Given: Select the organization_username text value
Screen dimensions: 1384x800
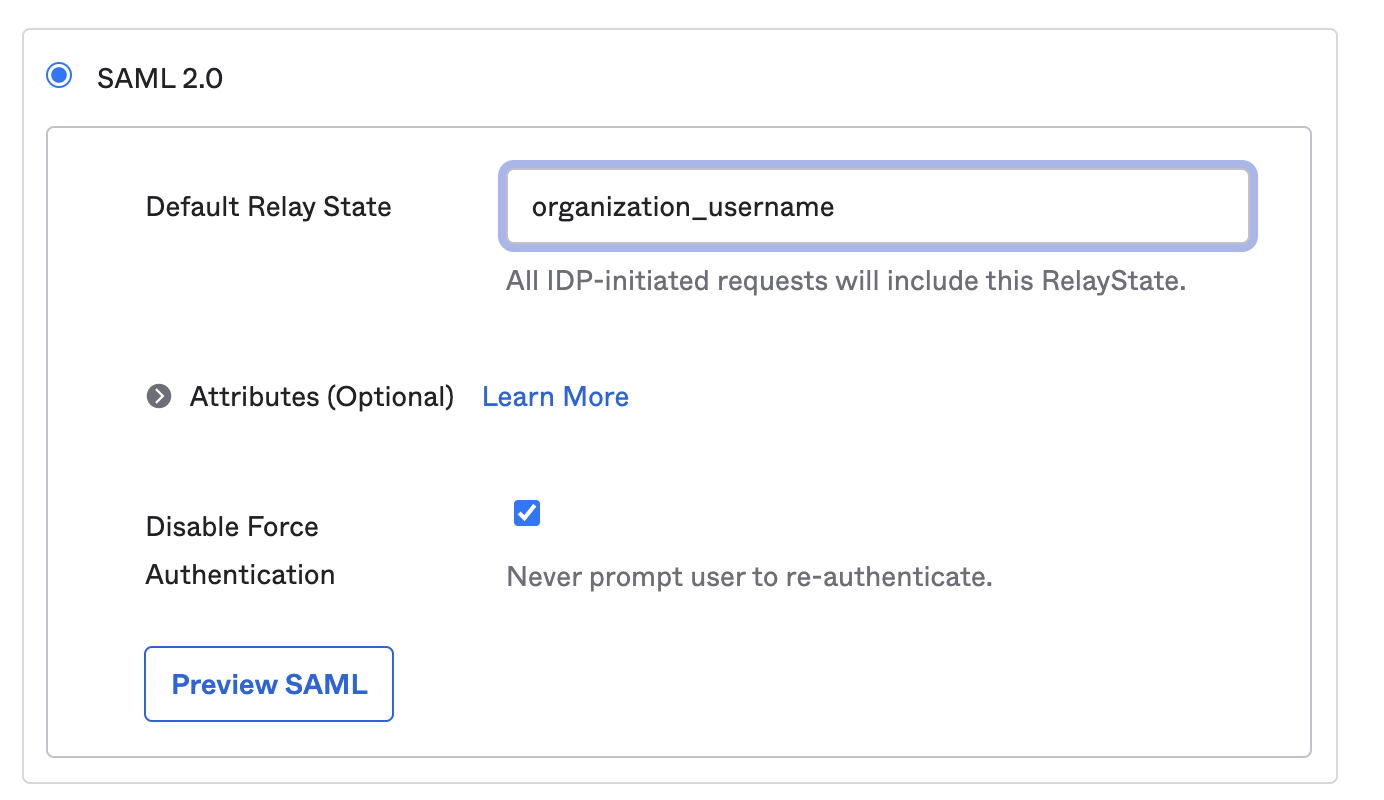Looking at the screenshot, I should tap(683, 207).
